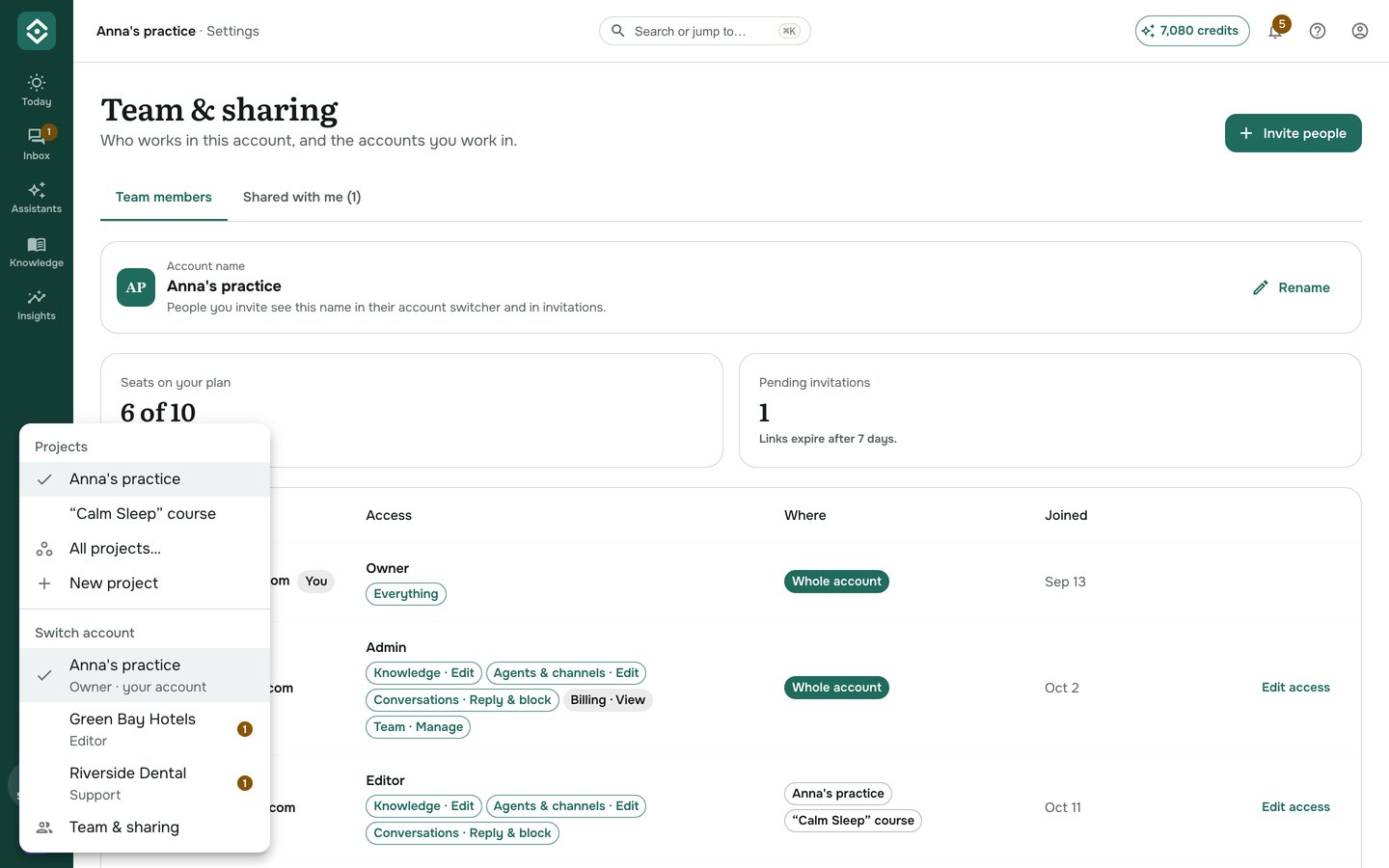This screenshot has height=868, width=1389.
Task: Click the Team · Manage chip
Action: pos(419,727)
